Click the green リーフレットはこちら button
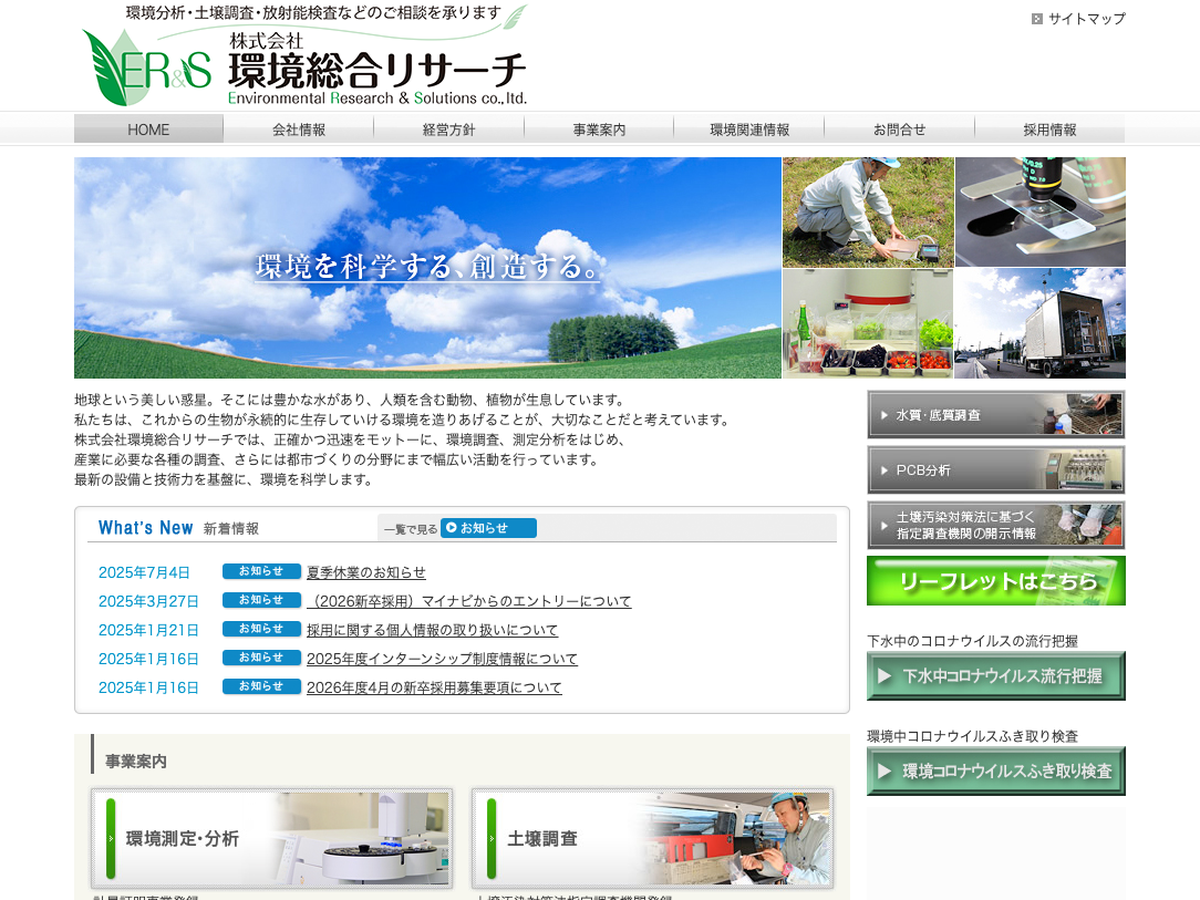 [x=995, y=581]
